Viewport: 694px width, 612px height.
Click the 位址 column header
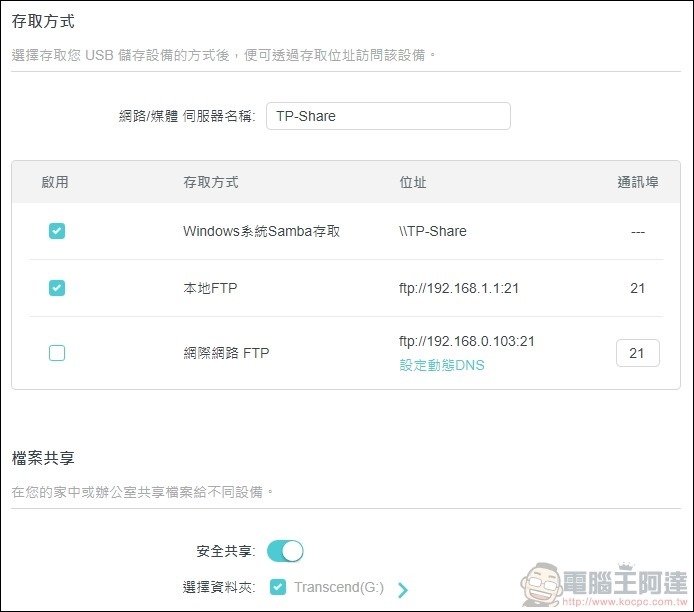click(x=413, y=182)
